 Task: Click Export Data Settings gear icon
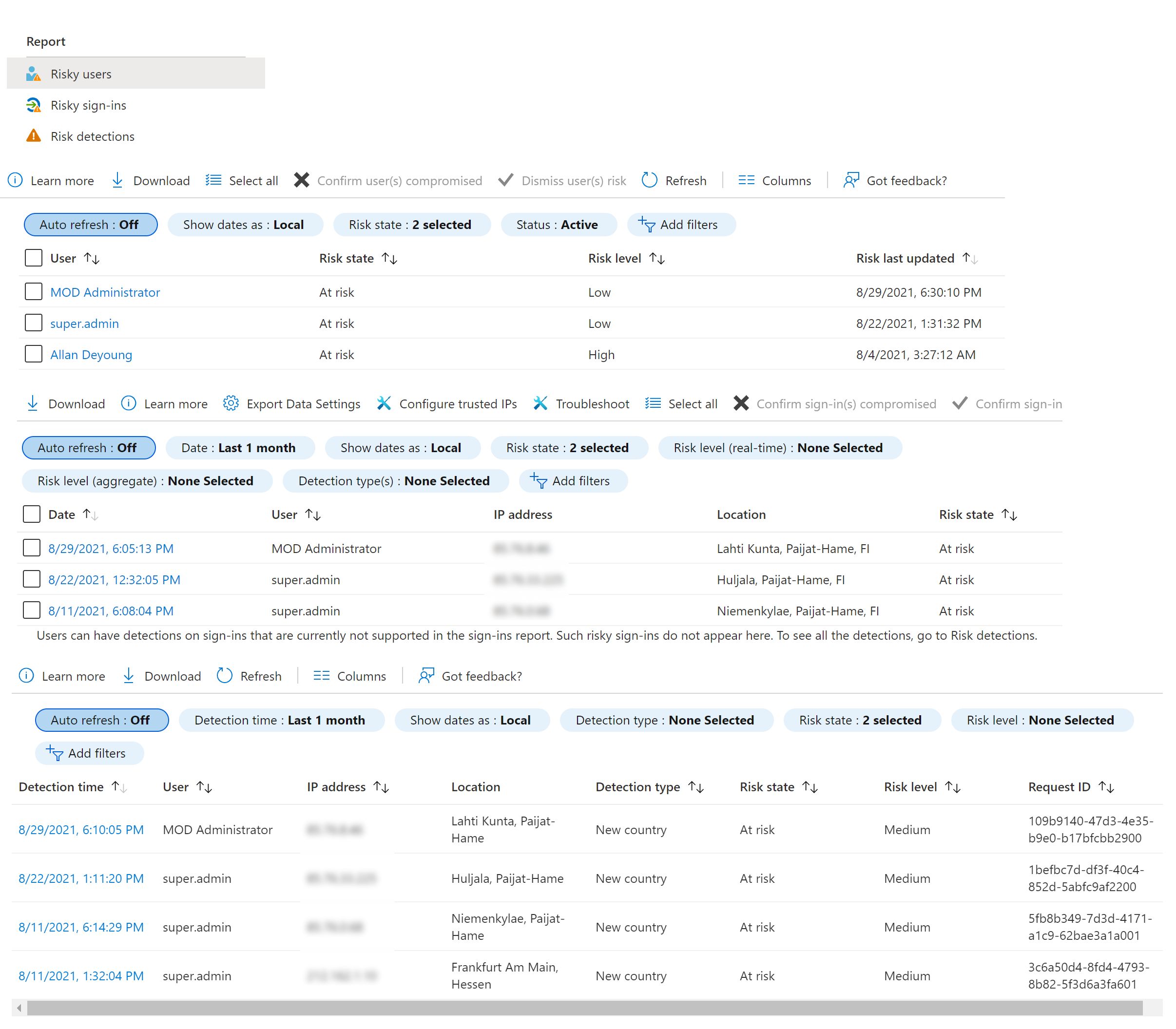point(231,404)
